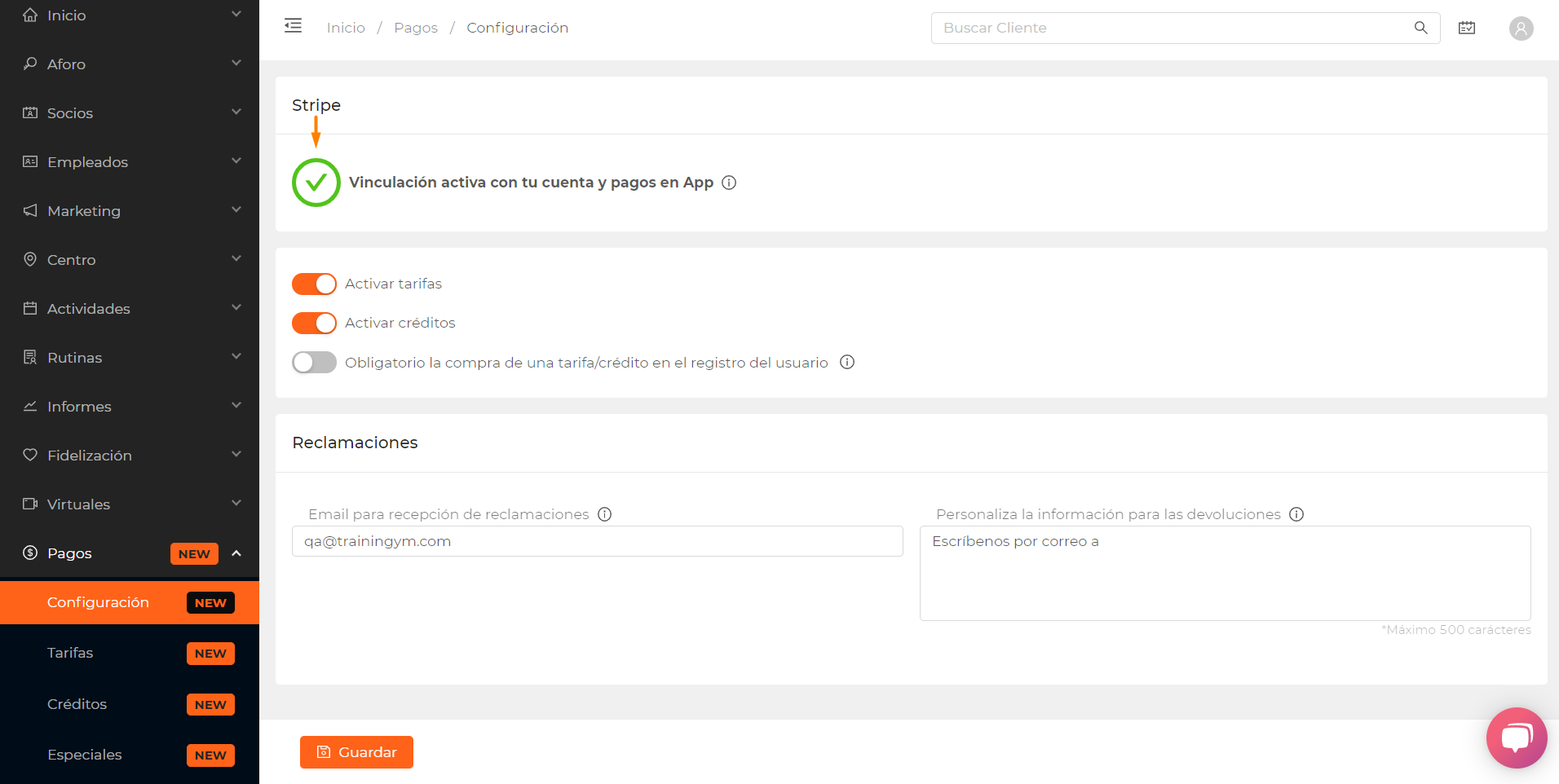Image resolution: width=1559 pixels, height=784 pixels.
Task: Toggle the Activar tarifas switch
Action: point(314,284)
